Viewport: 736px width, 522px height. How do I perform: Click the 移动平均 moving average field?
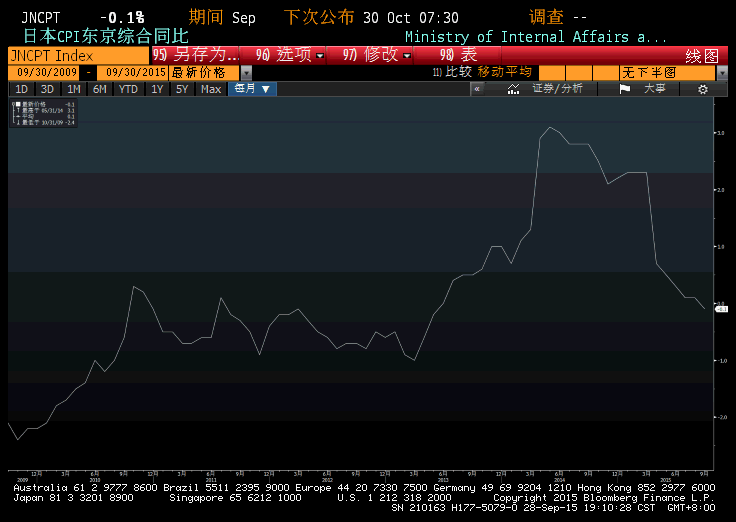click(505, 73)
